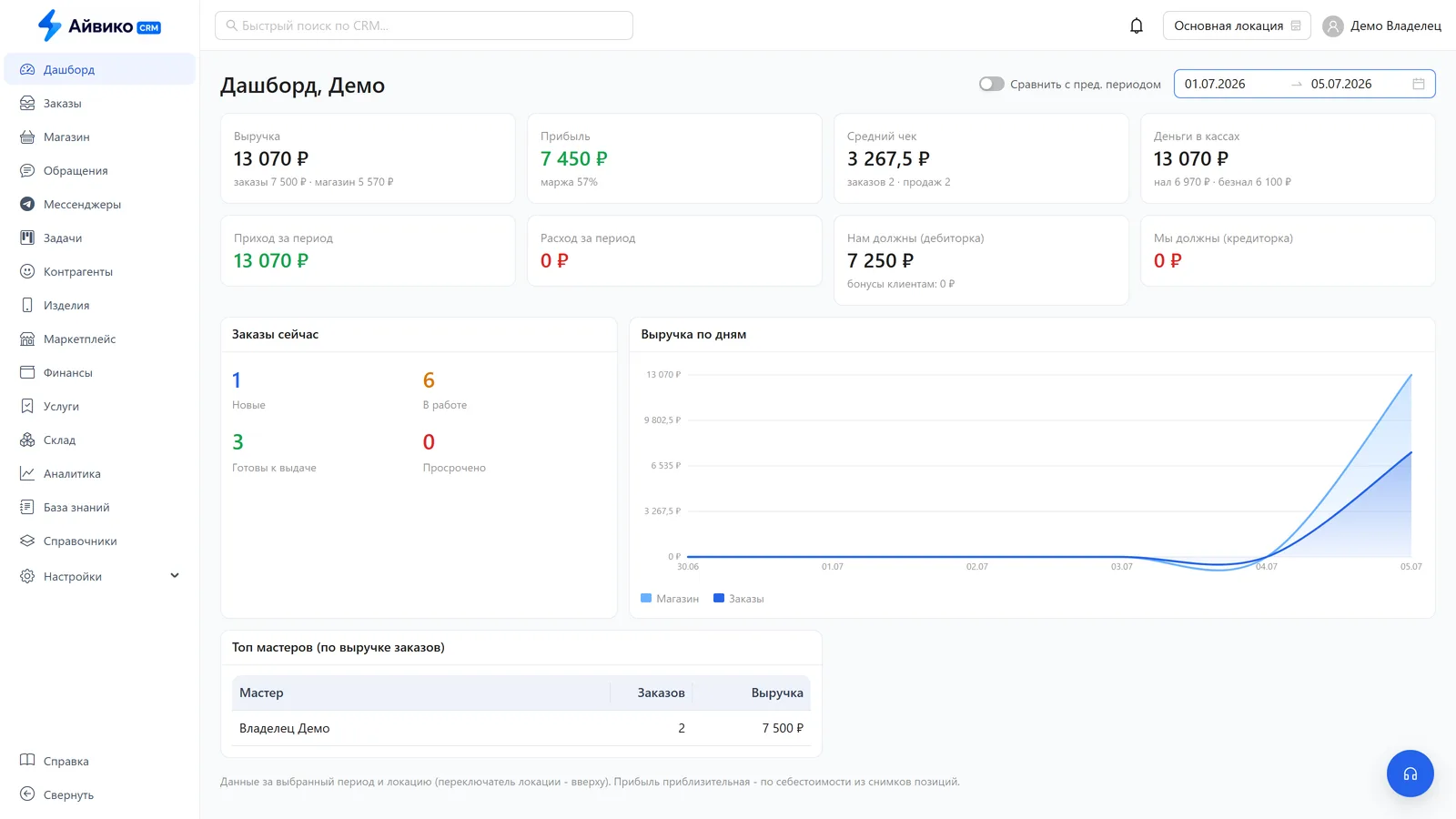Open Склад menu item
The height and width of the screenshot is (819, 1456).
click(100, 440)
